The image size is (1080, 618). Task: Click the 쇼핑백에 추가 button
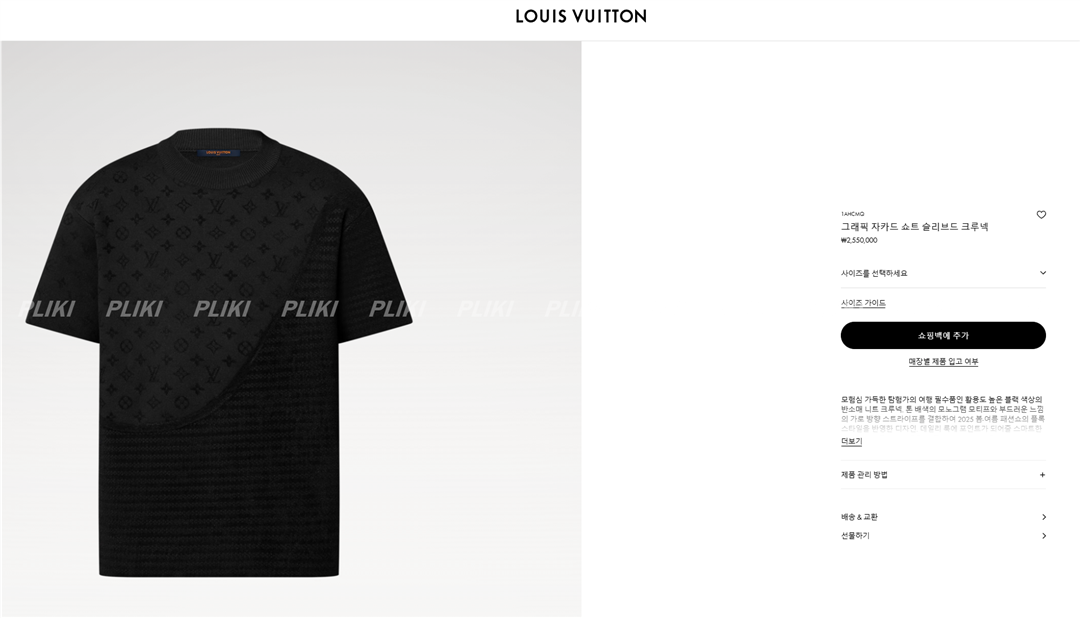[x=943, y=336]
